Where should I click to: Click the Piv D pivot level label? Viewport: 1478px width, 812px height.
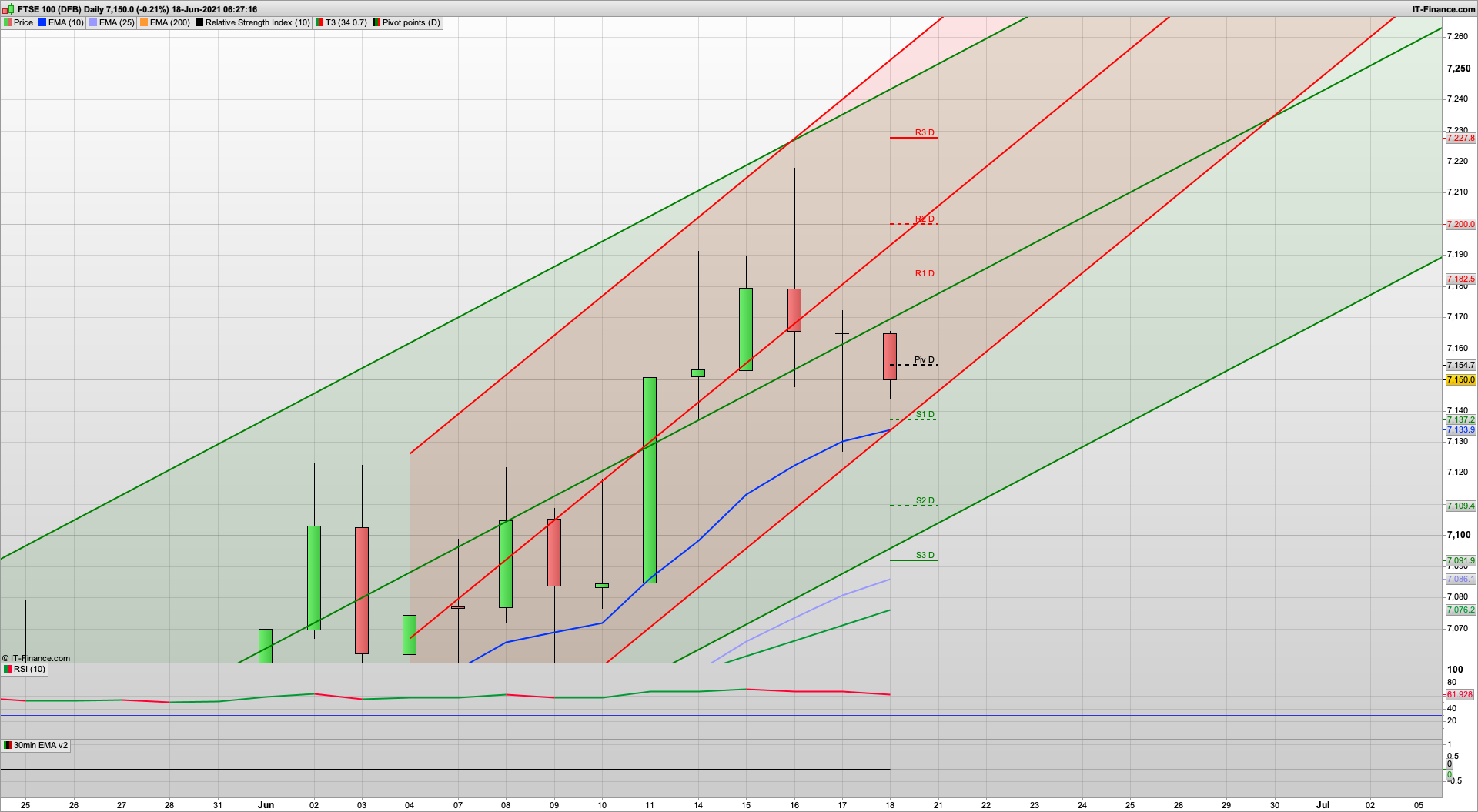[x=924, y=359]
